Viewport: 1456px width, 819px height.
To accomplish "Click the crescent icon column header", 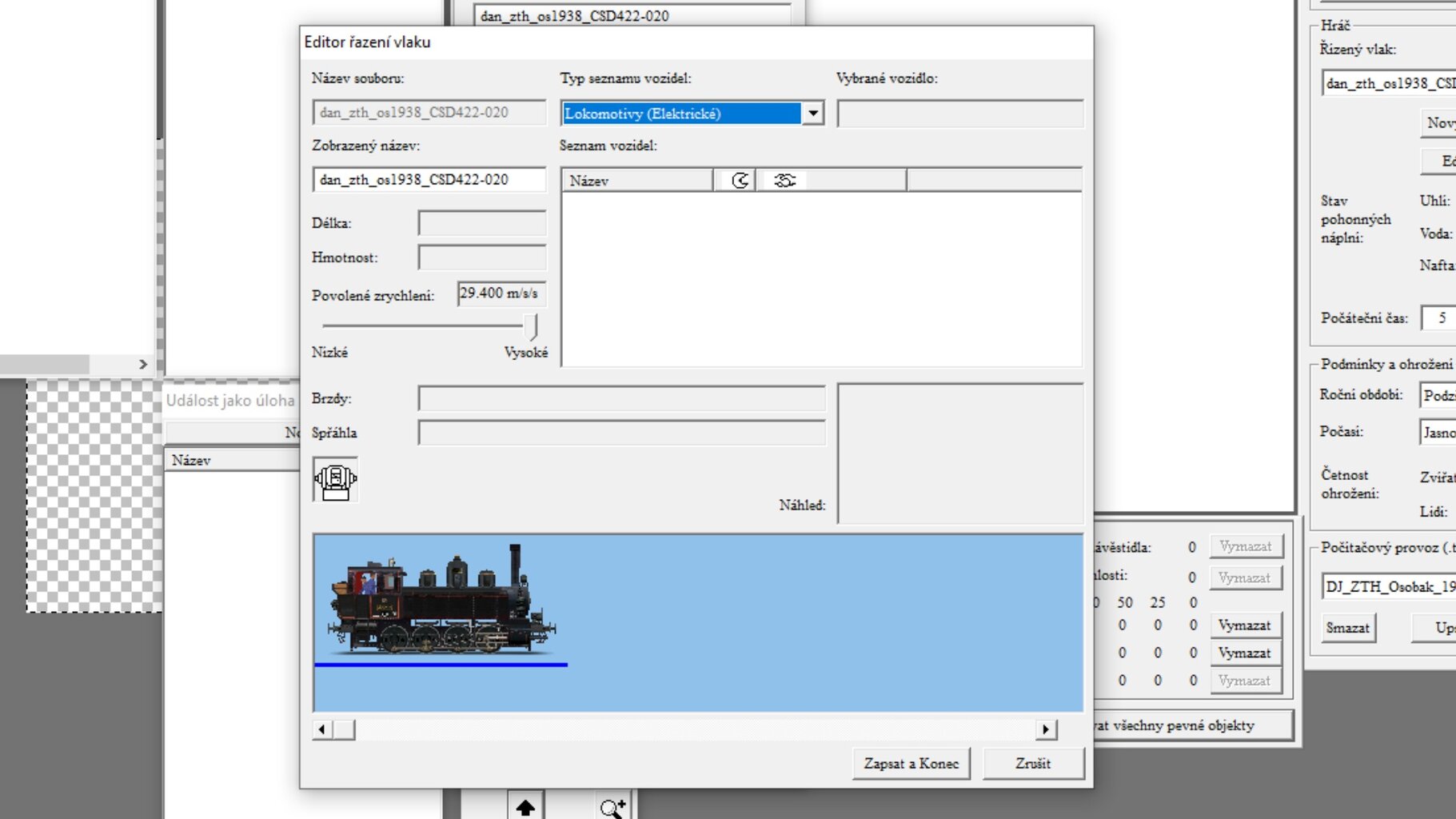I will point(740,181).
